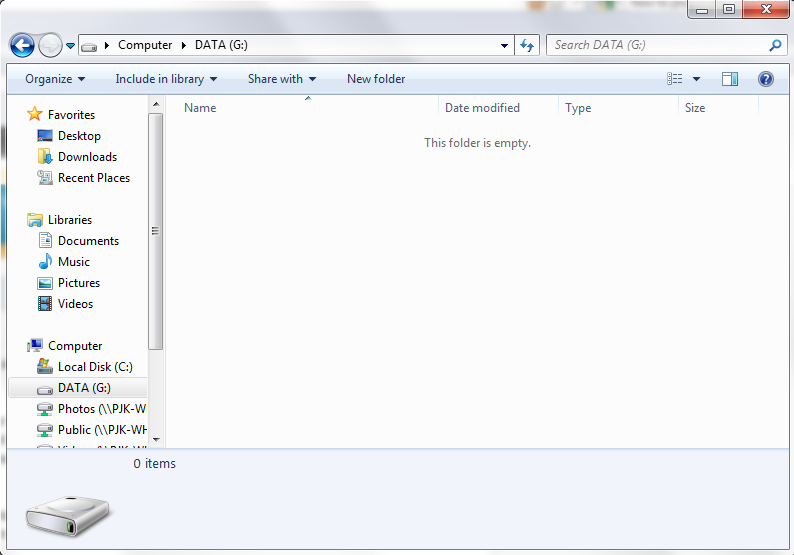This screenshot has height=555, width=794.
Task: Click navigation pane scroll up arrow
Action: (156, 104)
